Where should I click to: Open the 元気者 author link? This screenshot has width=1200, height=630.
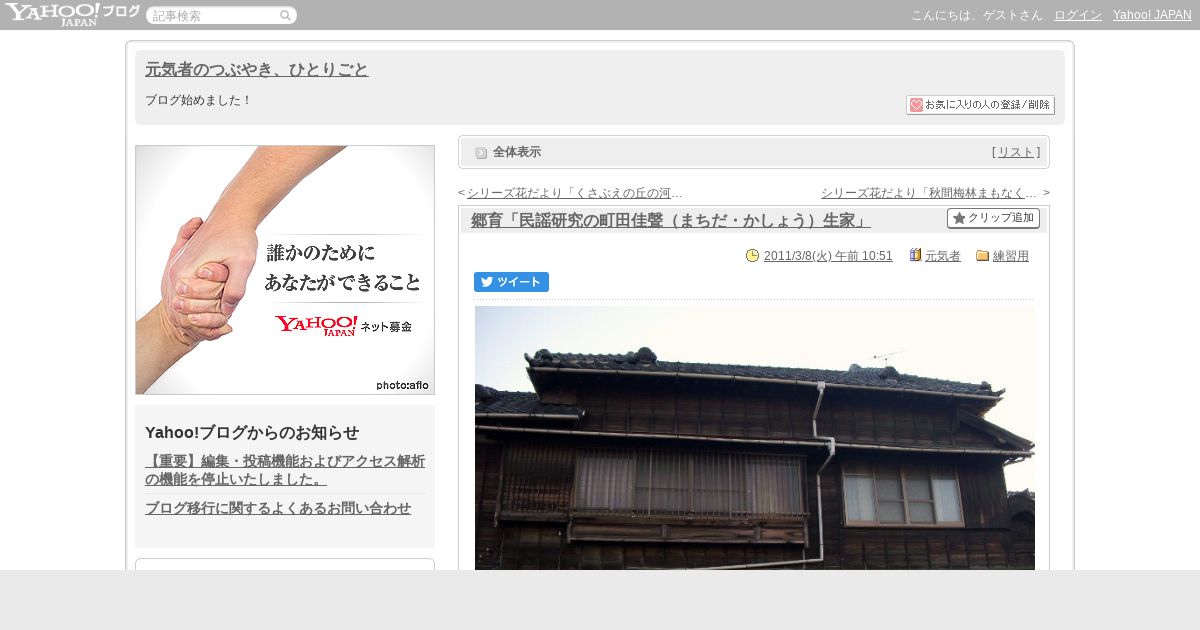point(943,256)
